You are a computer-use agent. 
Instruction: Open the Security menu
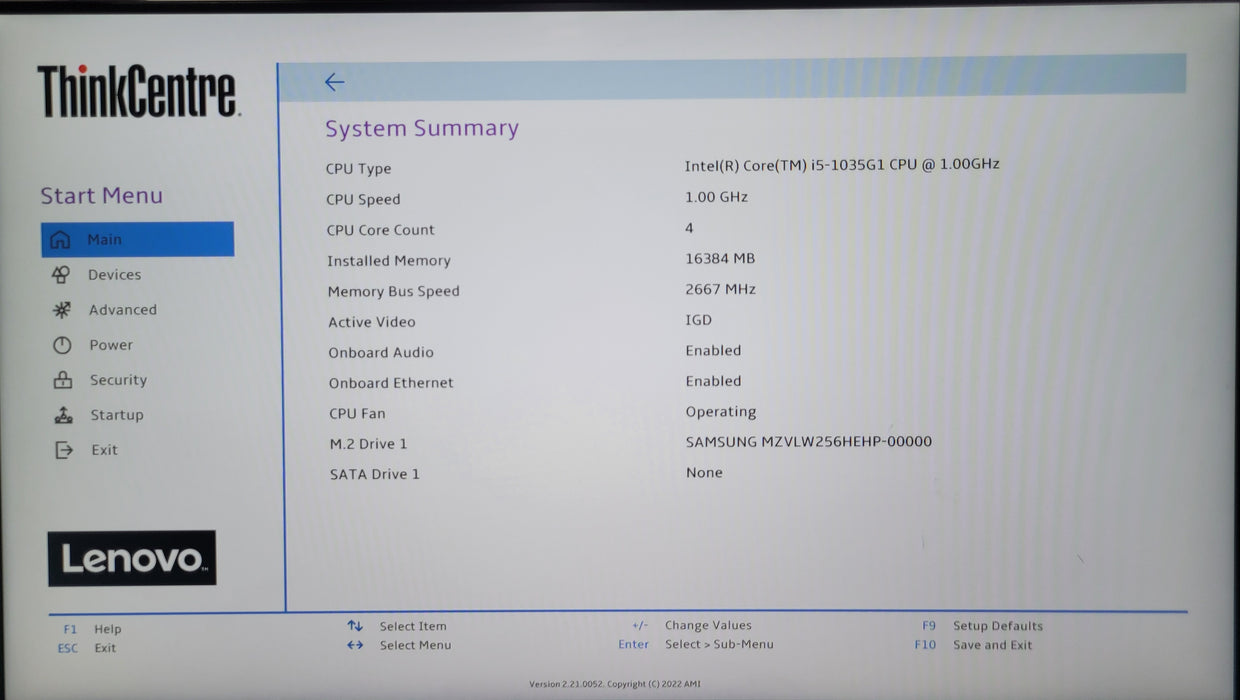[x=118, y=380]
